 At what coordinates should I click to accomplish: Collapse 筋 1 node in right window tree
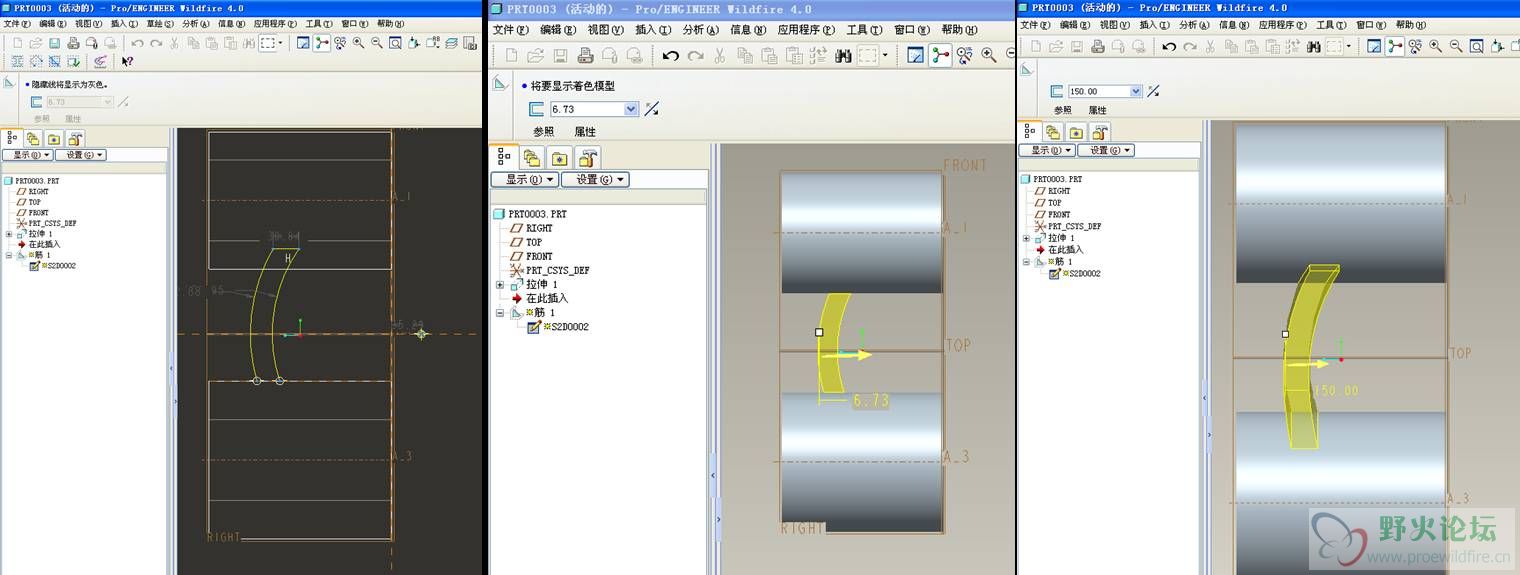pyautogui.click(x=1027, y=261)
